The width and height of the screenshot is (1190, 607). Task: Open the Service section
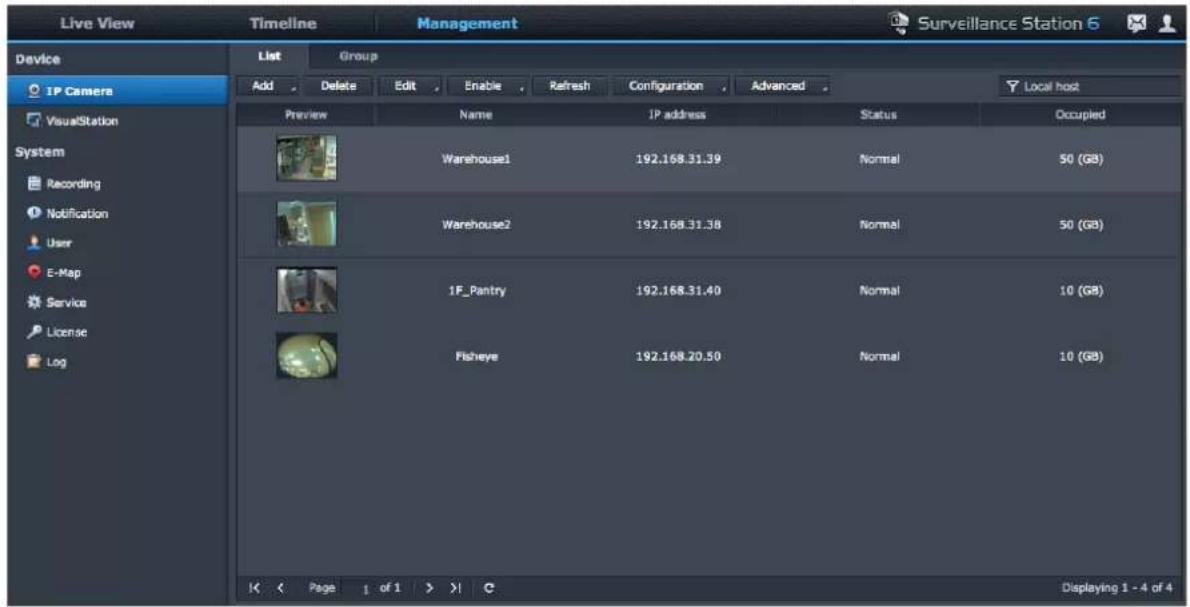point(57,302)
